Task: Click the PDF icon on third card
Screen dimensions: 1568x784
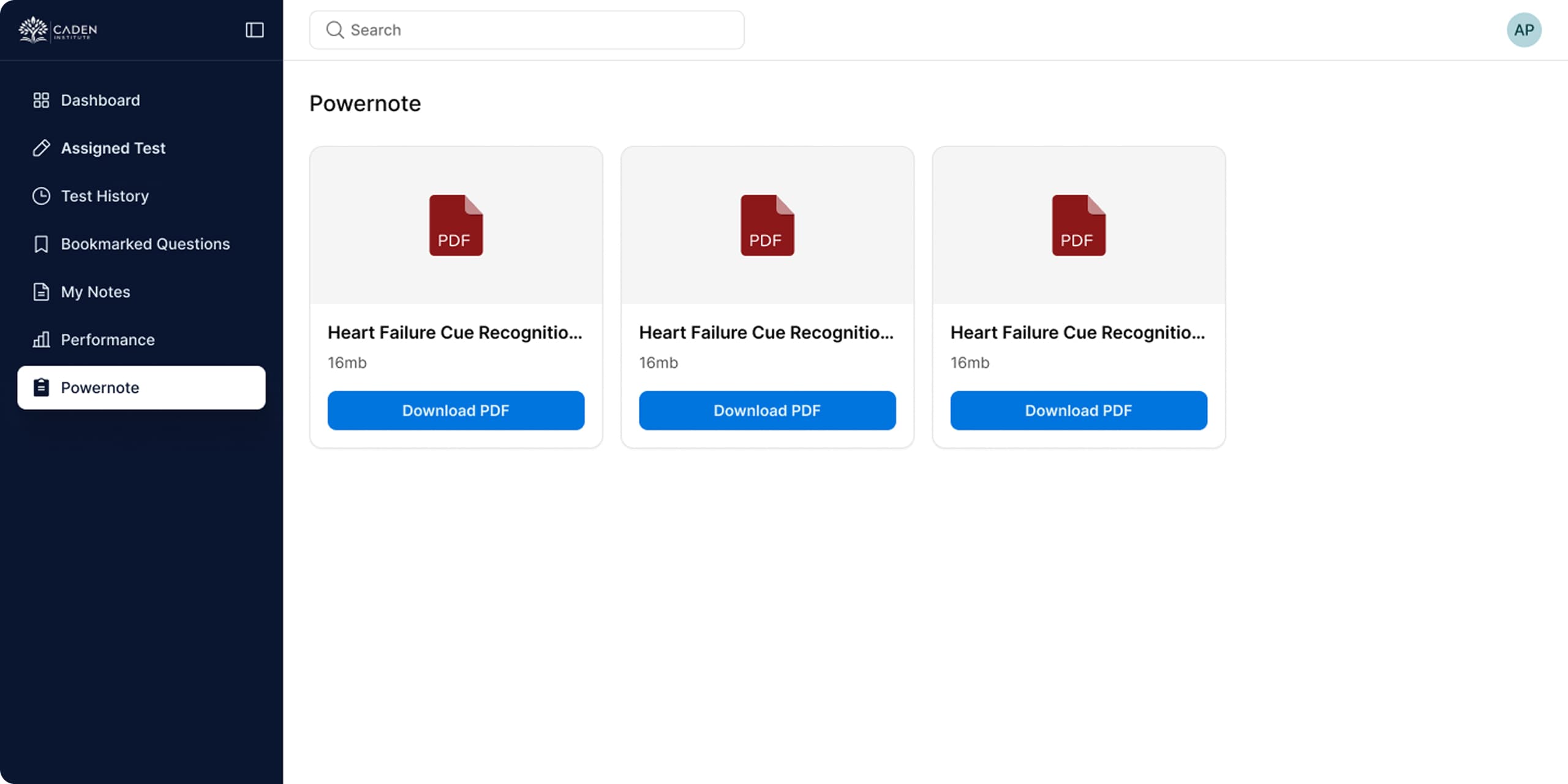Action: coord(1079,225)
